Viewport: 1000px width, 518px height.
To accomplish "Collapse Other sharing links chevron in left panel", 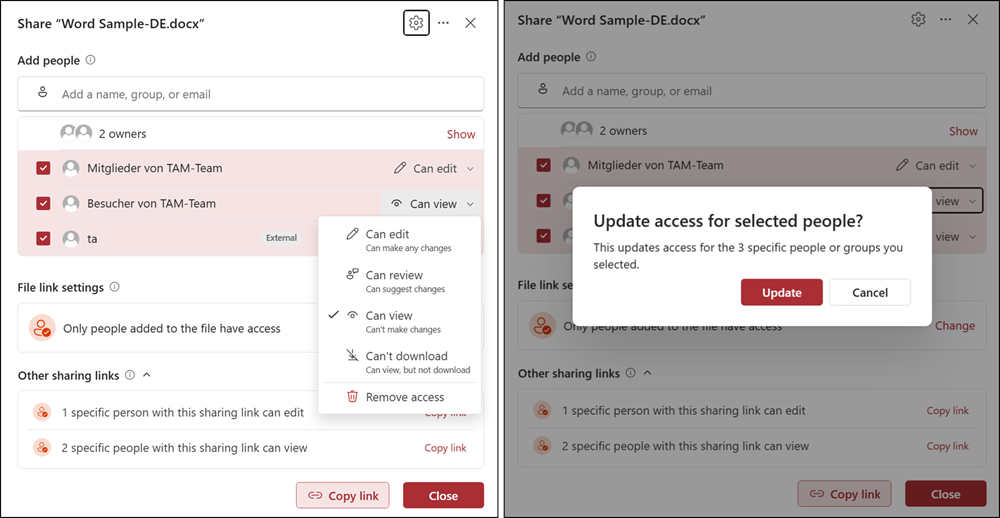I will 147,375.
